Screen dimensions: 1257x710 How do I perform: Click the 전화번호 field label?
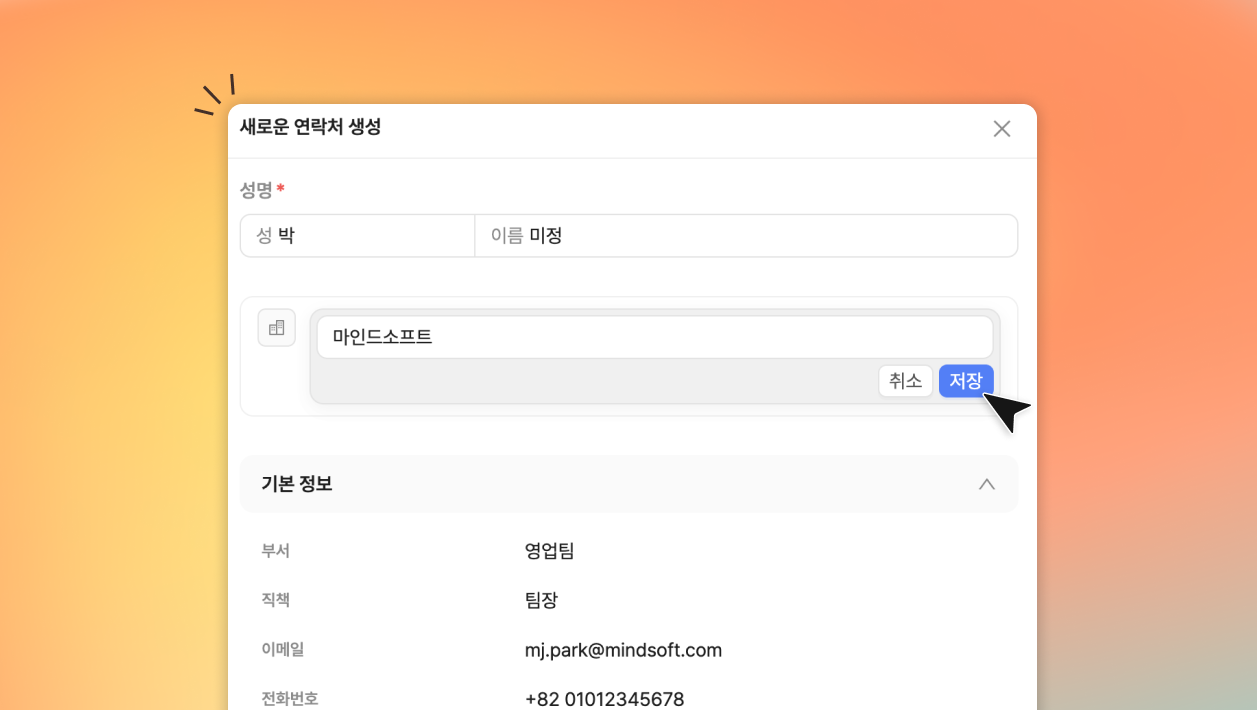(x=289, y=699)
